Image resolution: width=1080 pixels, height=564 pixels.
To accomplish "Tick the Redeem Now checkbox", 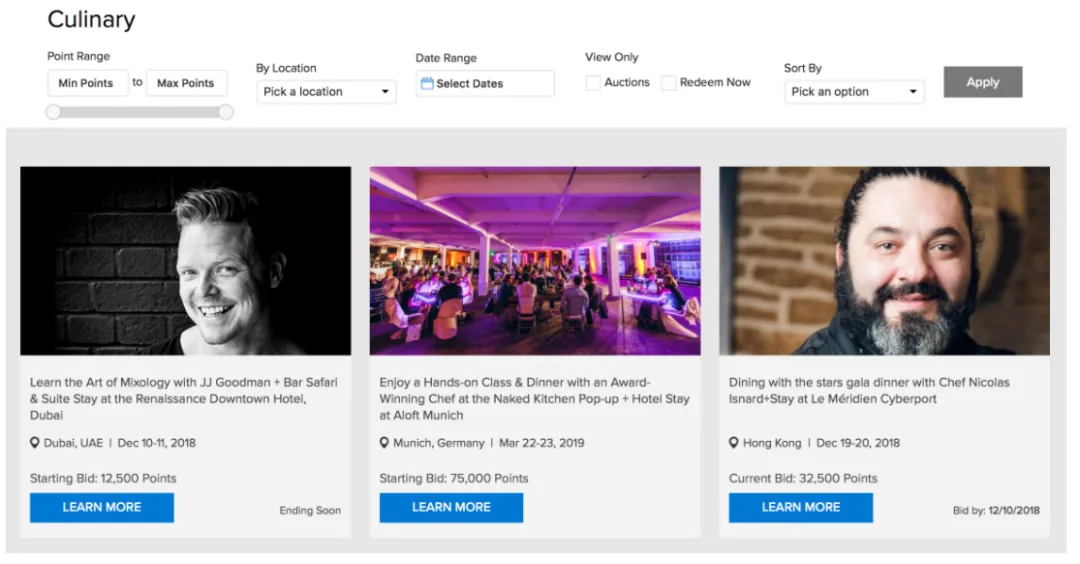I will click(668, 83).
